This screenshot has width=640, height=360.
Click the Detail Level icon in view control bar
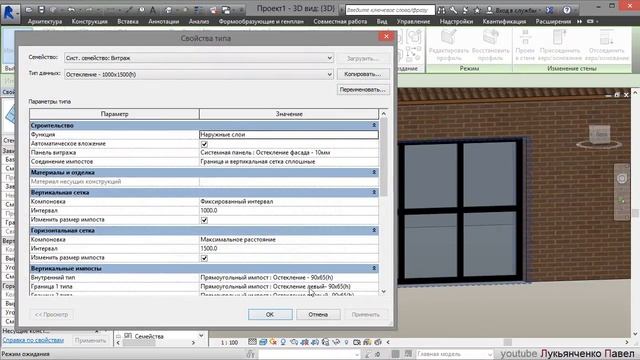[253, 342]
